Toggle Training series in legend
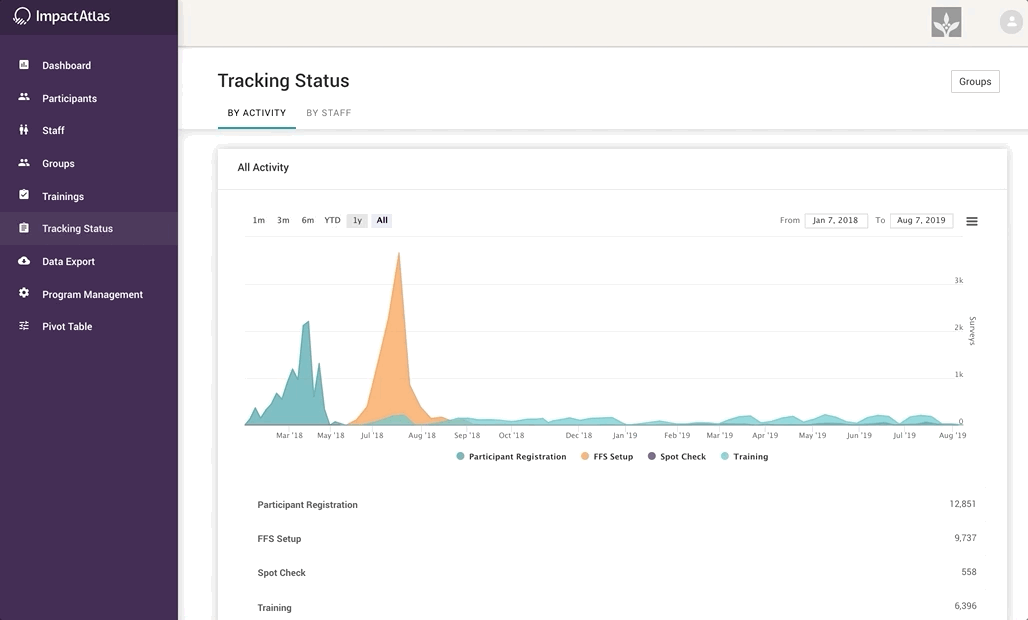This screenshot has width=1028, height=620. tap(744, 456)
